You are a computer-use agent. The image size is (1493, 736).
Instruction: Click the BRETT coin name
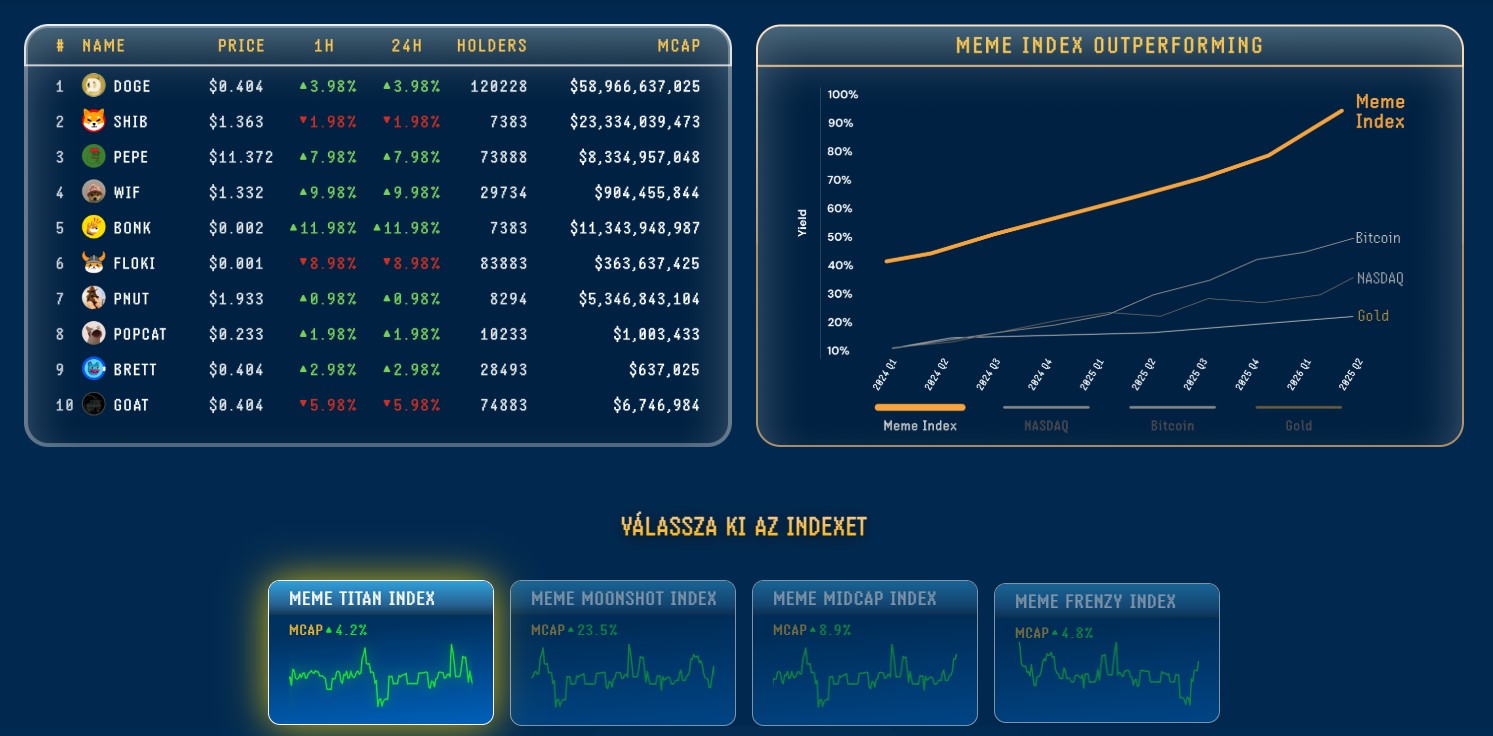(x=135, y=370)
